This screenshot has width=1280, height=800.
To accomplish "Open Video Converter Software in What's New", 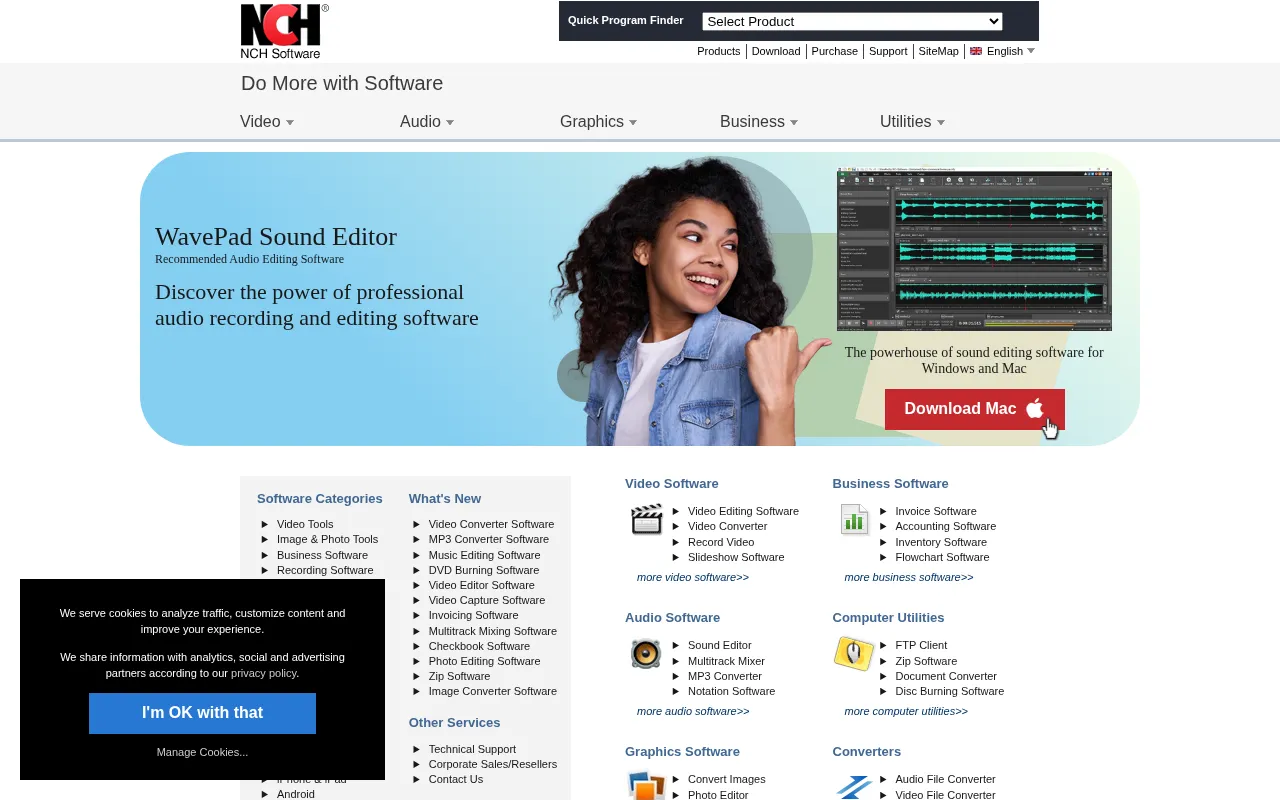I will [491, 524].
